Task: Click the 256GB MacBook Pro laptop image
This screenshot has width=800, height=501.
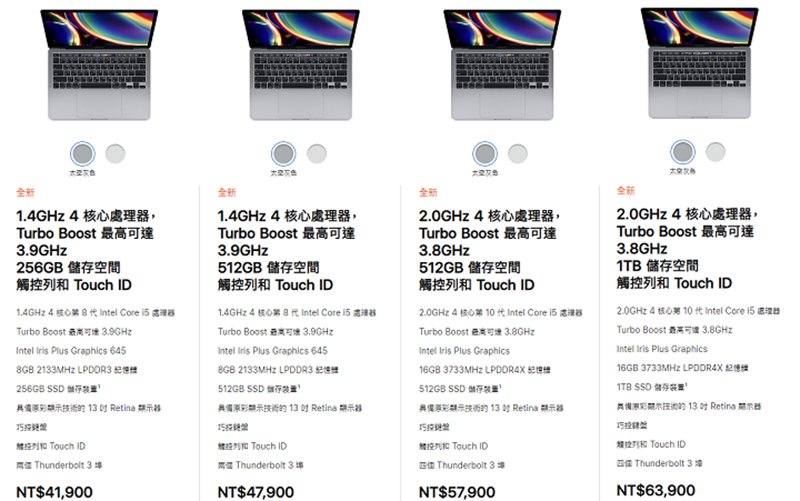Action: [x=99, y=65]
